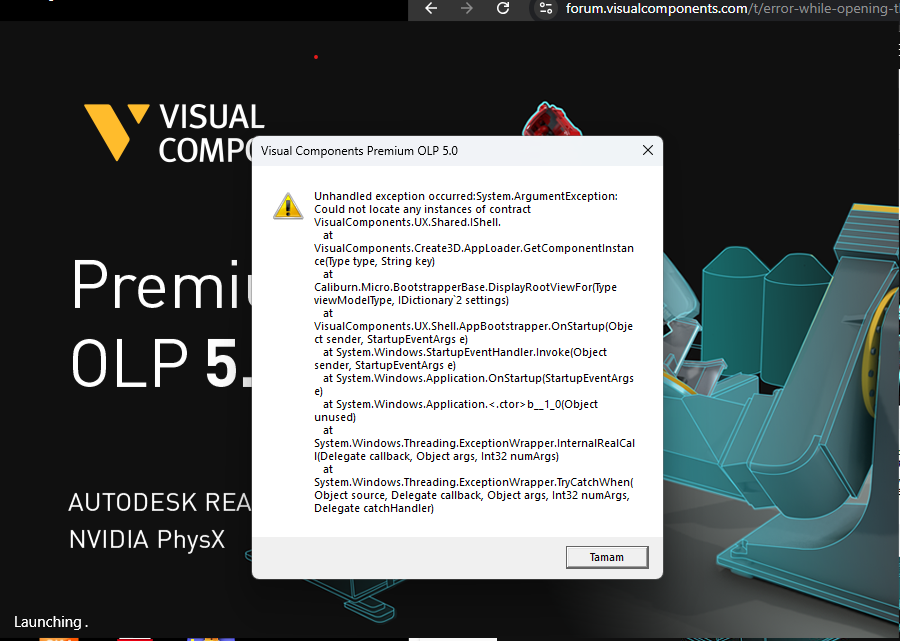Reload the forum page
Screen dimensions: 900x641
[503, 8]
